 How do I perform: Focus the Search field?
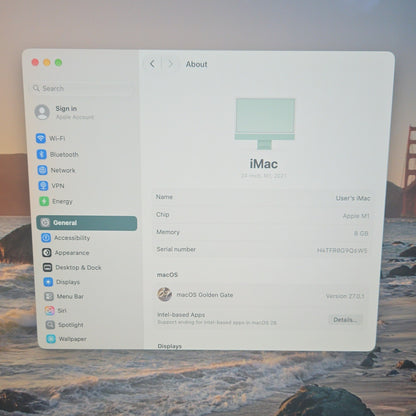click(x=82, y=88)
